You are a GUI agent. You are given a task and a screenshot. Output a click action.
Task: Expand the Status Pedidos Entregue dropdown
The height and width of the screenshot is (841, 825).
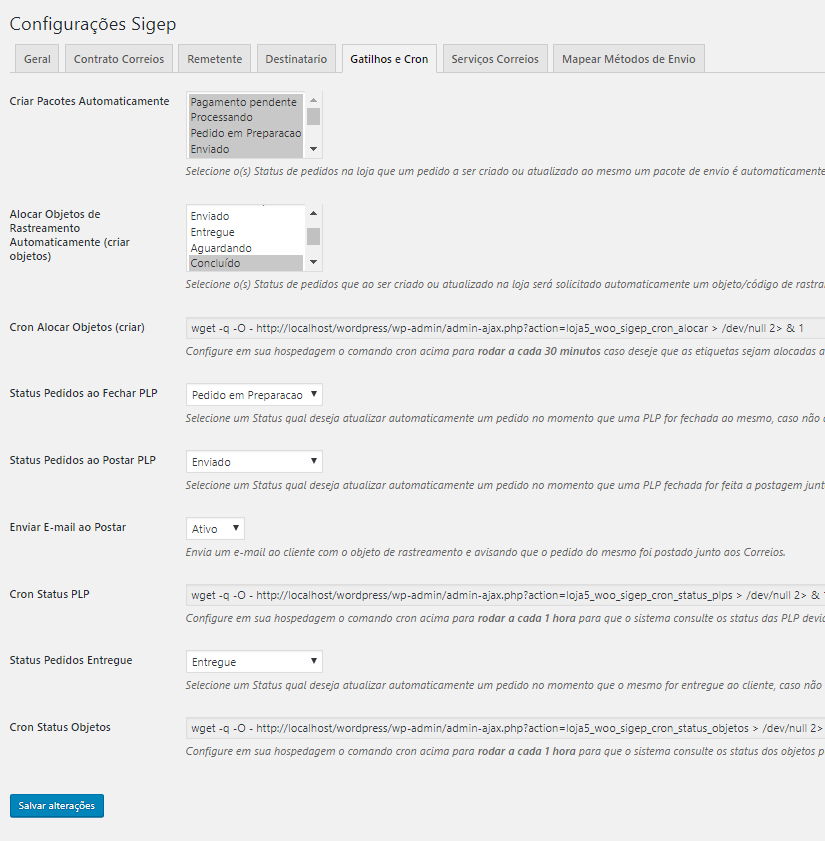point(254,662)
